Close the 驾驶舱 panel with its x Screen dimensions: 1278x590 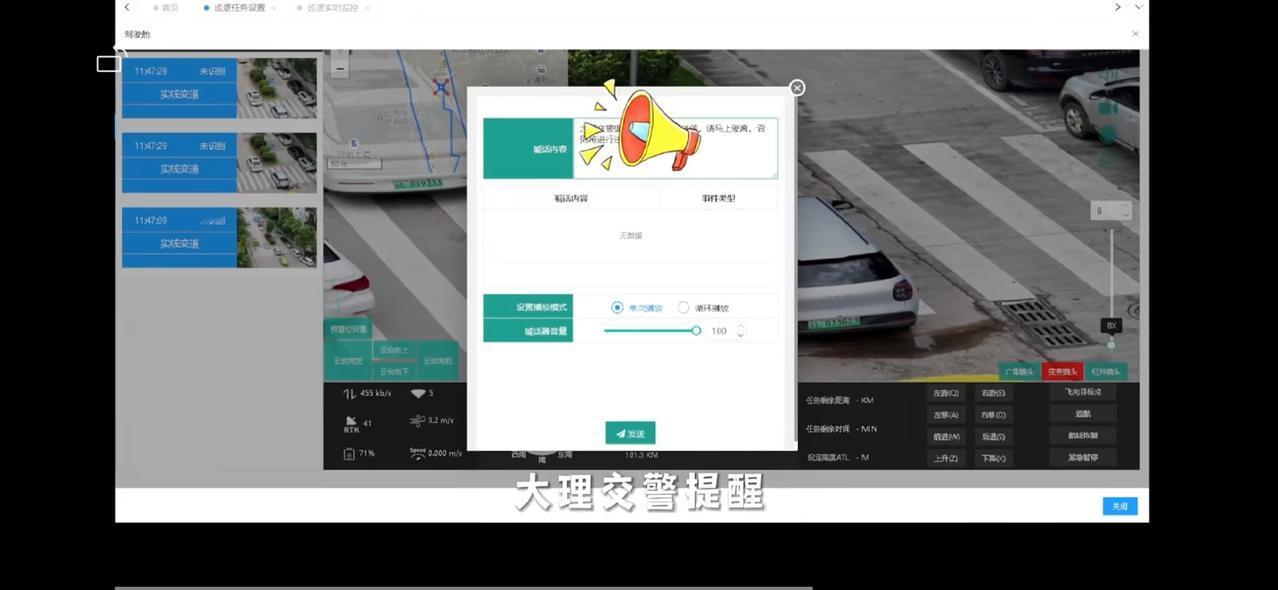tap(1135, 34)
